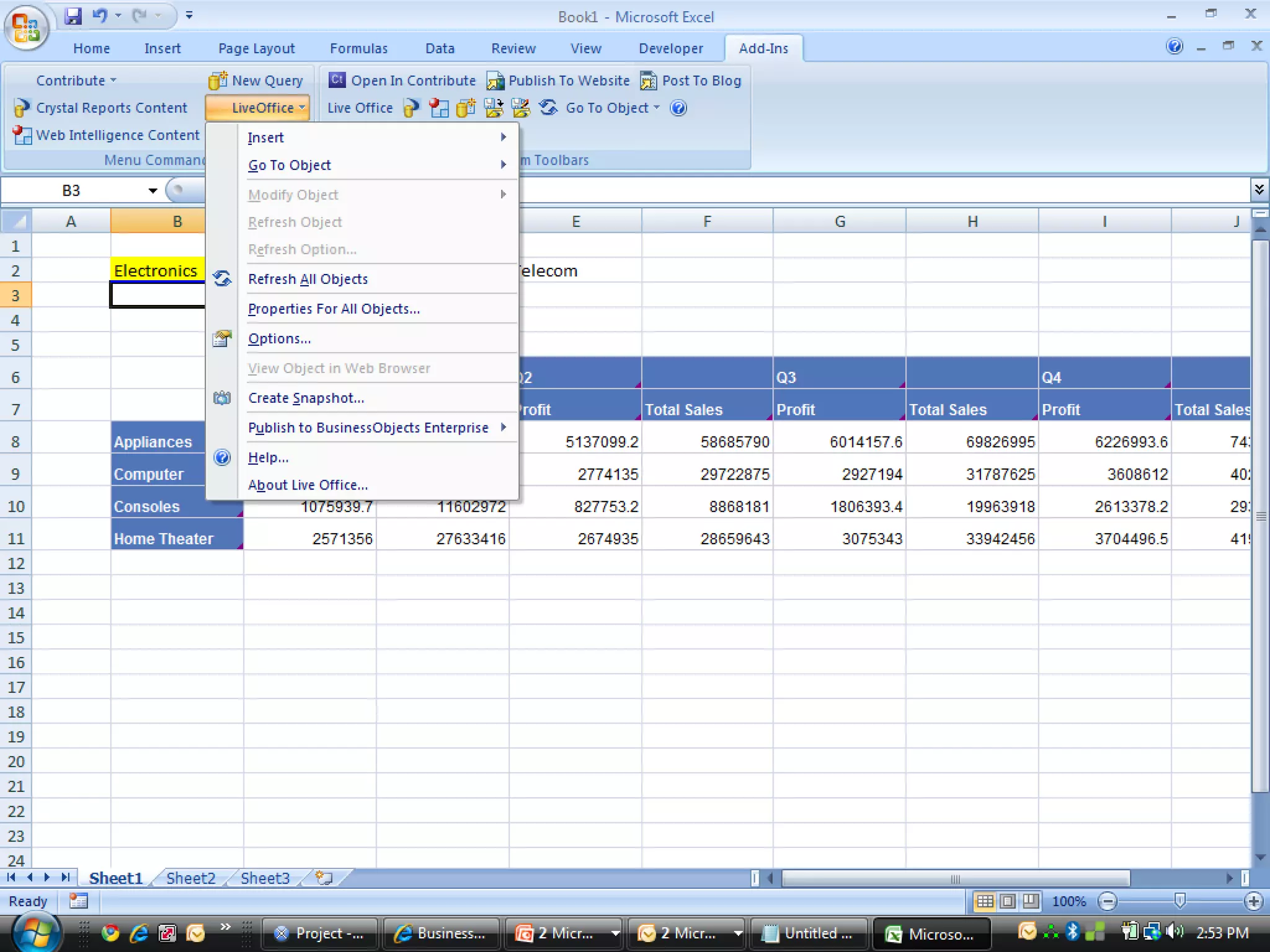Switch to the Insert ribbon tab
Image resolution: width=1270 pixels, height=952 pixels.
pos(162,48)
